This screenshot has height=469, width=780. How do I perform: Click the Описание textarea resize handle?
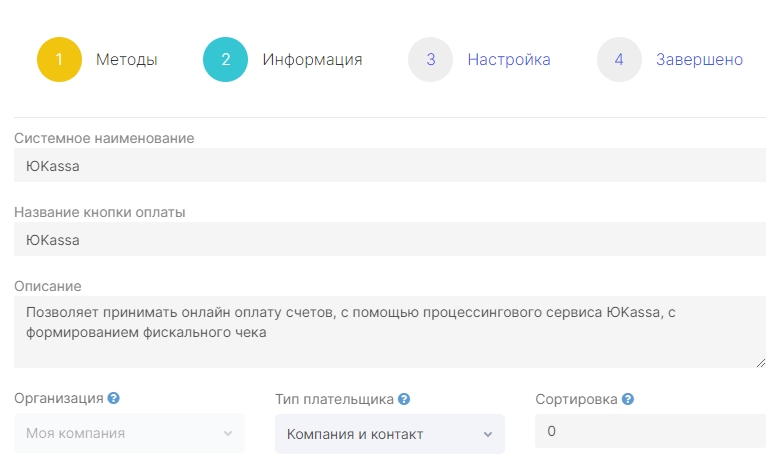pos(761,363)
